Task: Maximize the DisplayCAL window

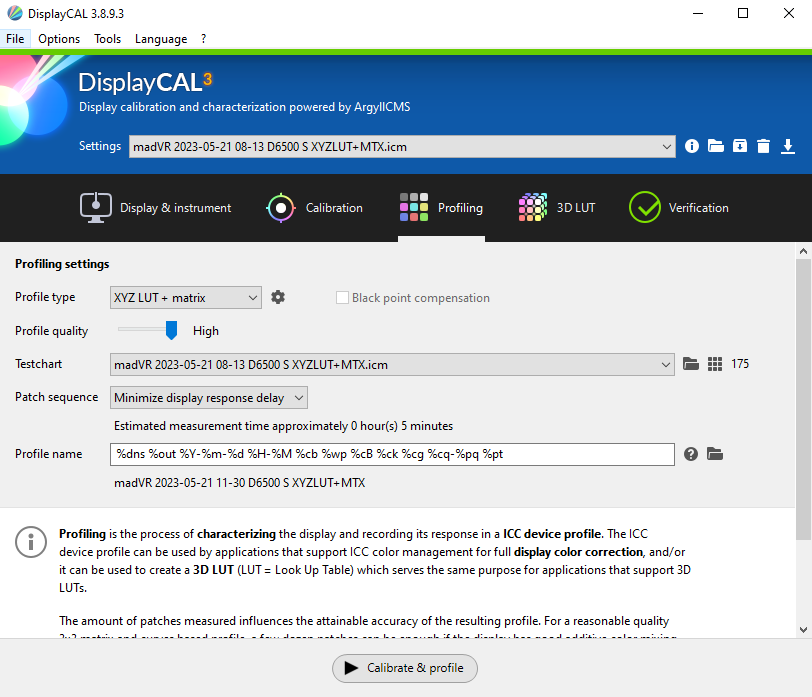Action: coord(743,13)
